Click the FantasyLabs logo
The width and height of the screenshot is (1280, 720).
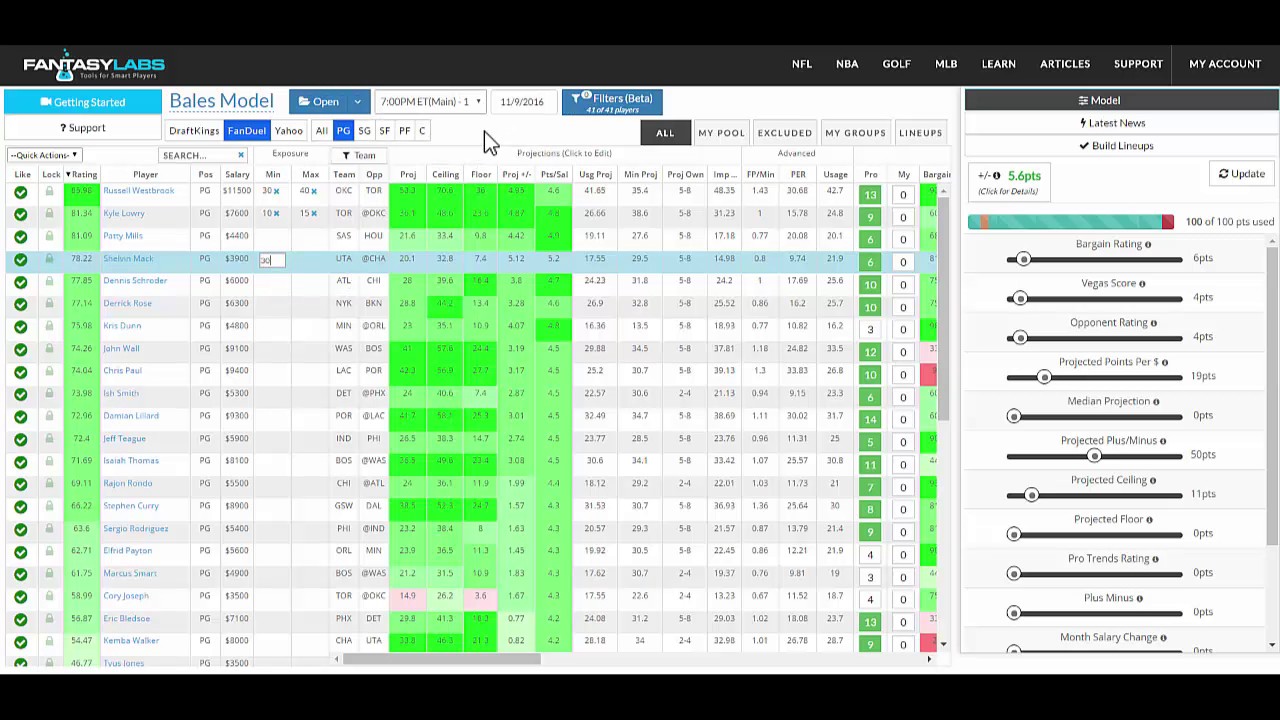(94, 65)
